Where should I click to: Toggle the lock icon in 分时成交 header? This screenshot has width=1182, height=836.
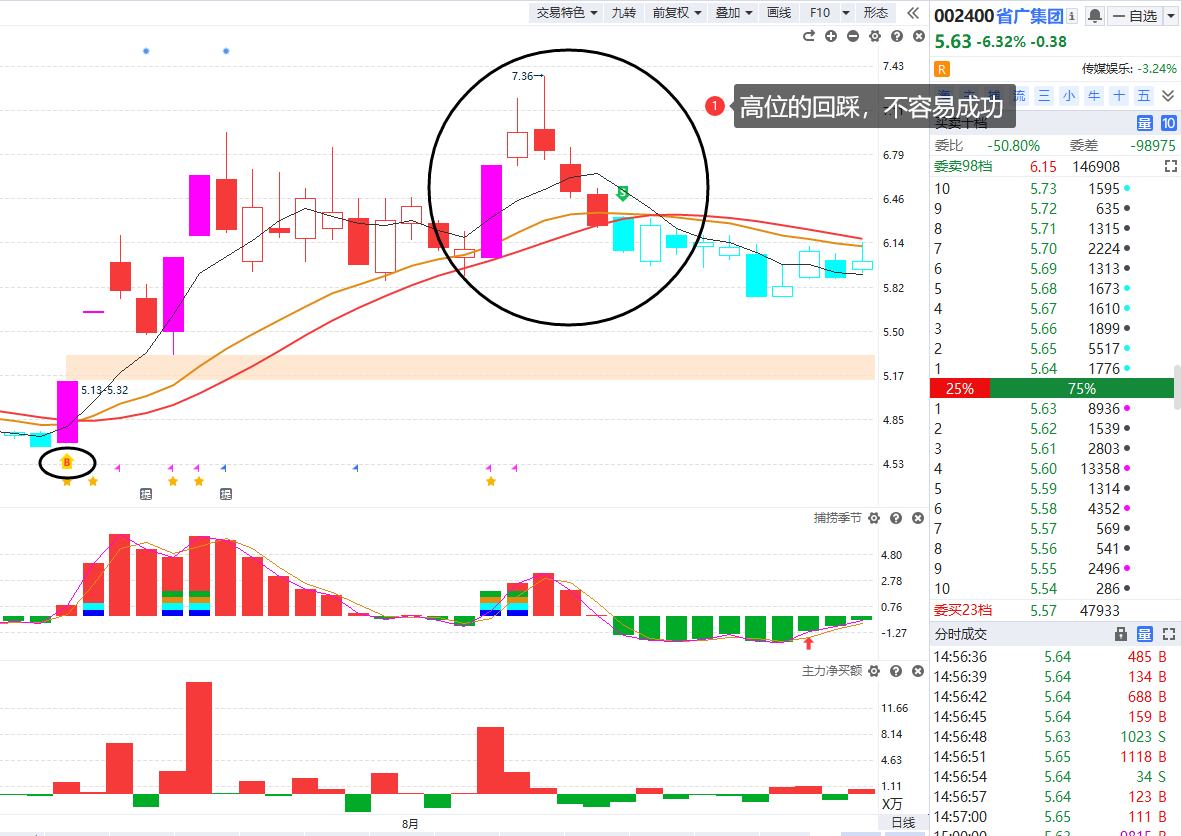[1121, 634]
